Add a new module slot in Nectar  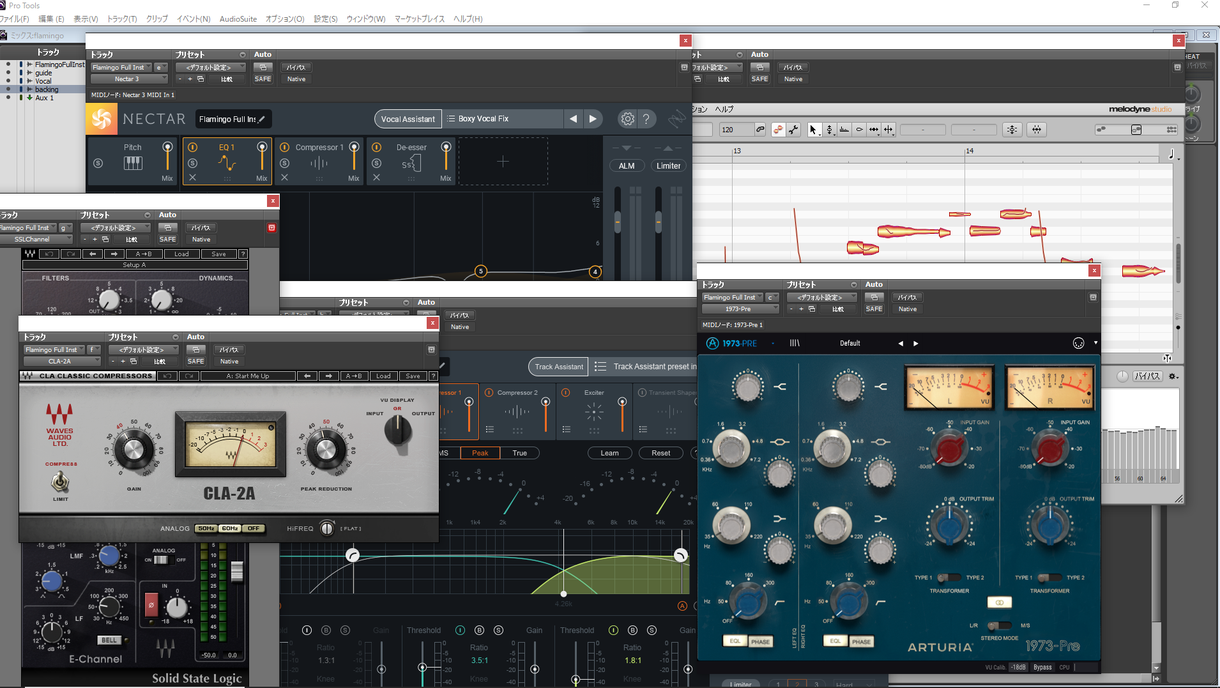click(x=503, y=161)
